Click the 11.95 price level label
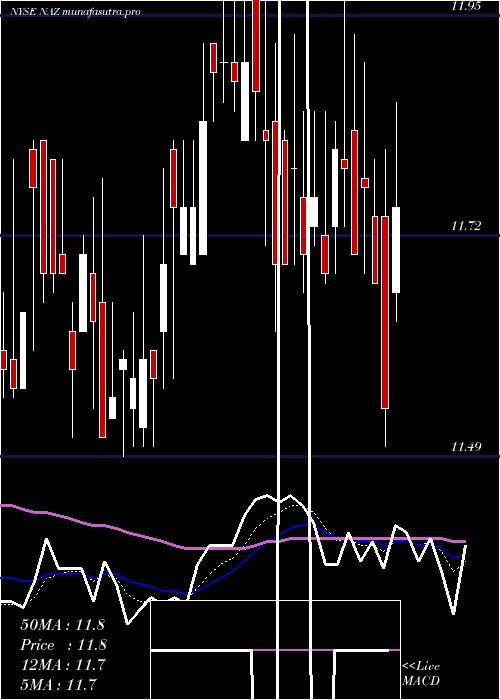500x700 pixels. (466, 6)
